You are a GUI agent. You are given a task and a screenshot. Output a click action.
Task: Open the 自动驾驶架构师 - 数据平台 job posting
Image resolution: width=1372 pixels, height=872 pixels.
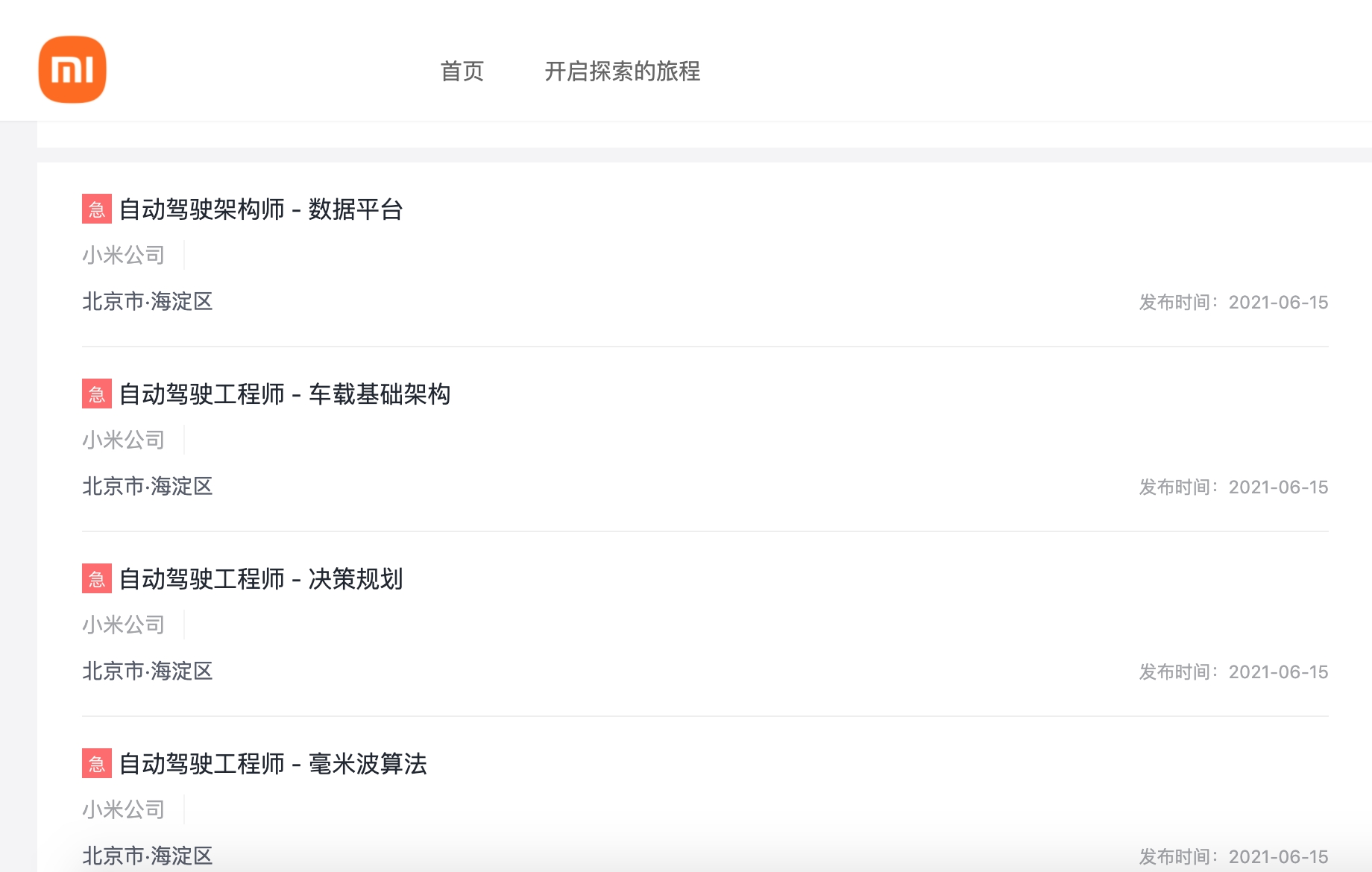click(261, 210)
